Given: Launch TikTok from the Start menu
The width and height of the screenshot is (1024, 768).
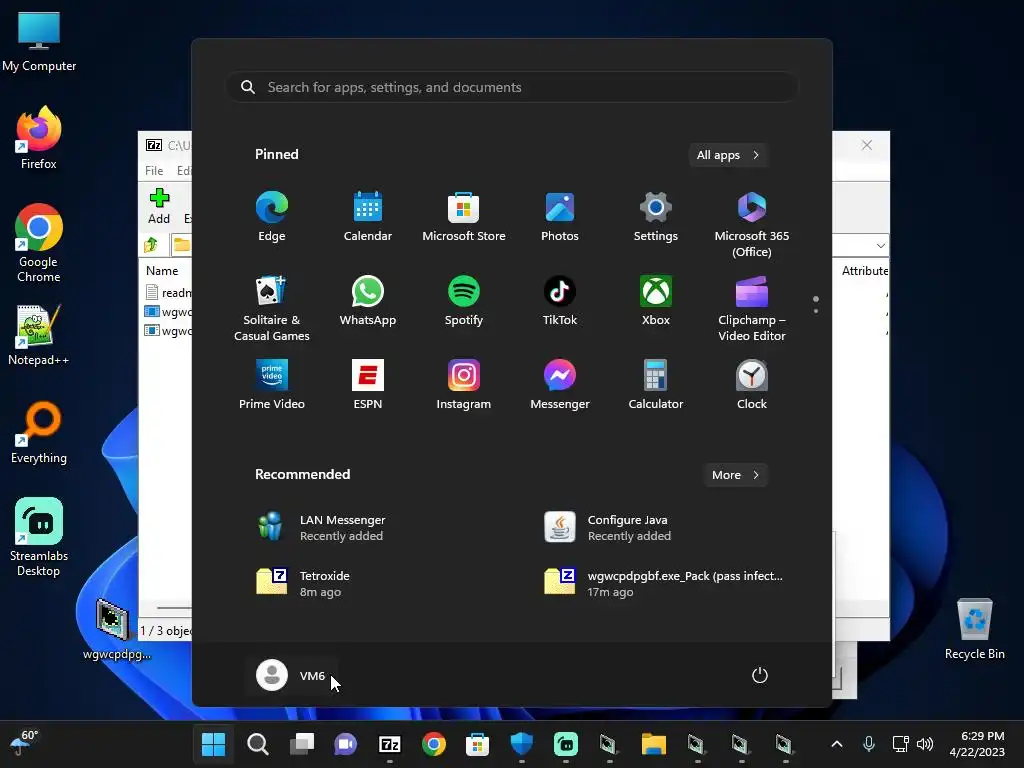Looking at the screenshot, I should (560, 300).
